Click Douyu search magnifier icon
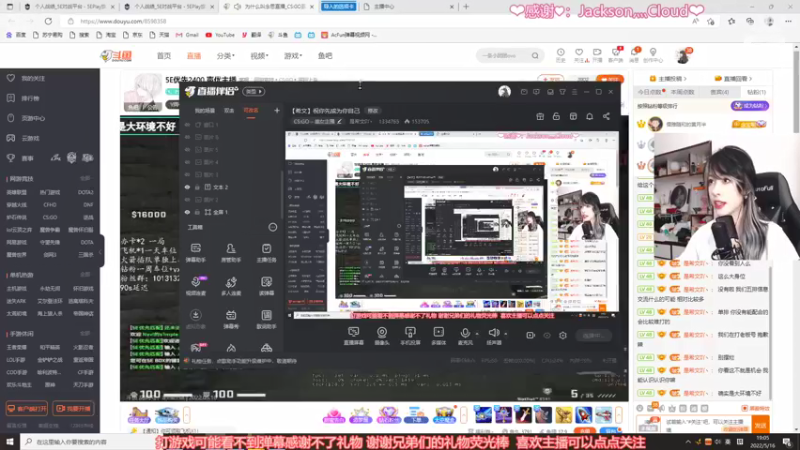Viewport: 800px width, 450px height. [535, 56]
